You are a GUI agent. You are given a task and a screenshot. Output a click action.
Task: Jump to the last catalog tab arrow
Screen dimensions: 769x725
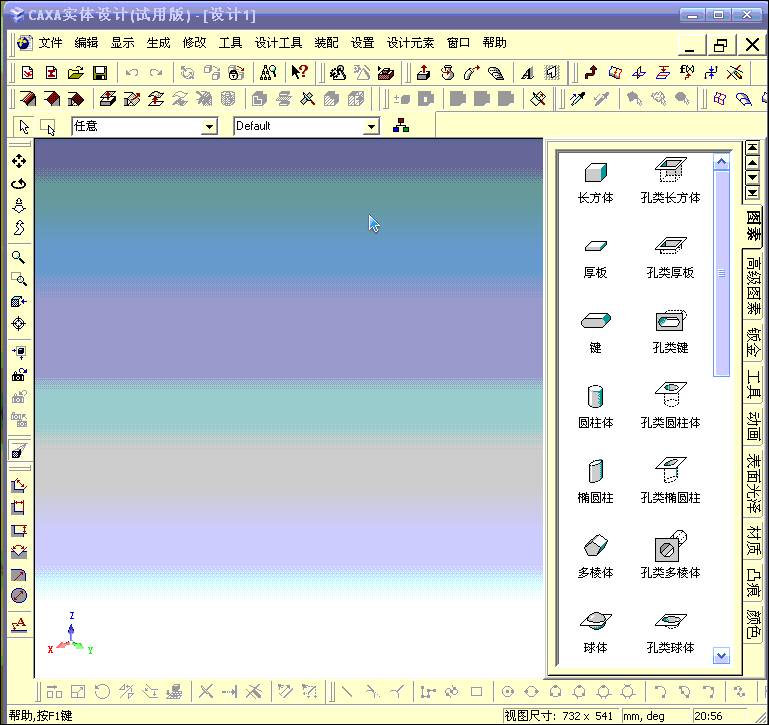coord(752,192)
